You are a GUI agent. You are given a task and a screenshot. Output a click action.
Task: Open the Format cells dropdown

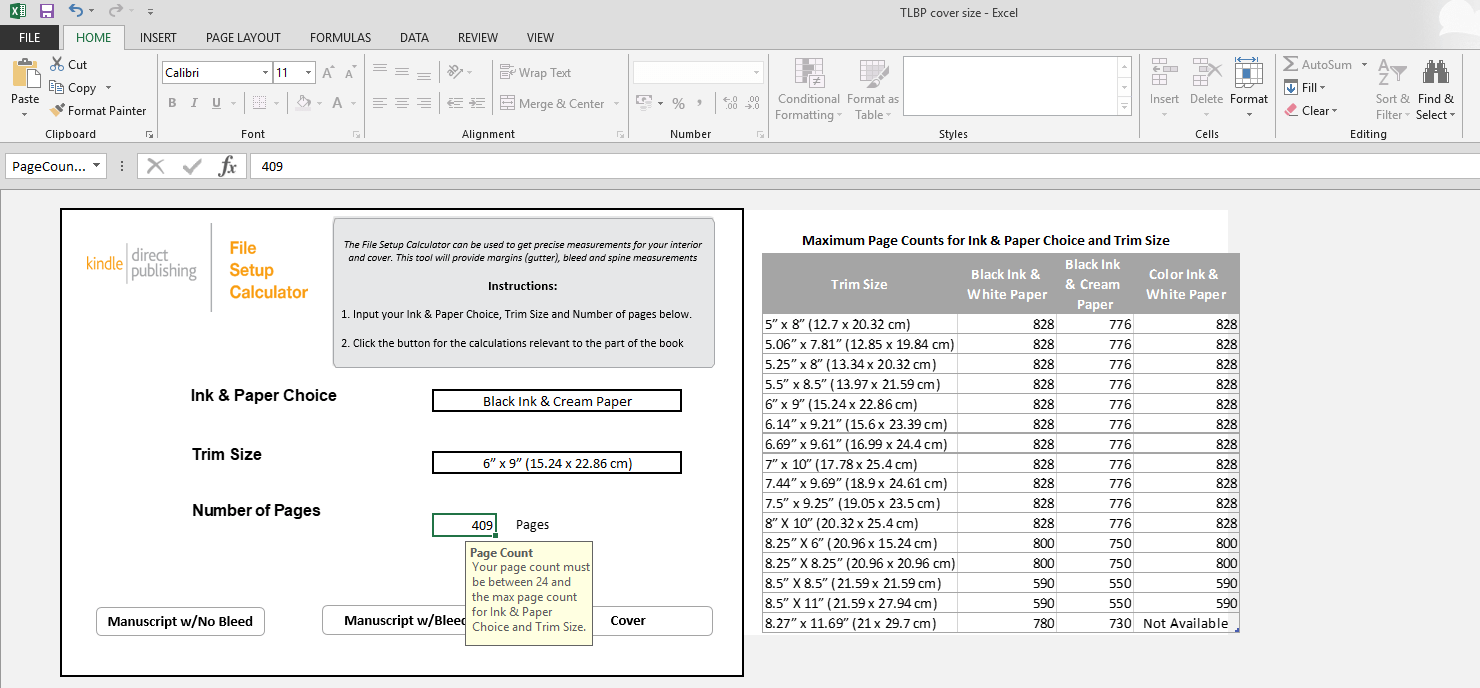(1249, 88)
